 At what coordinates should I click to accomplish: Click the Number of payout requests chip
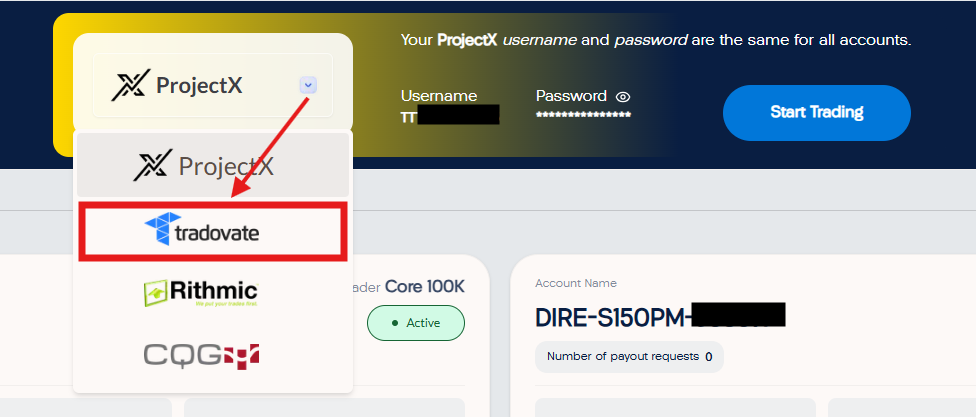point(629,357)
